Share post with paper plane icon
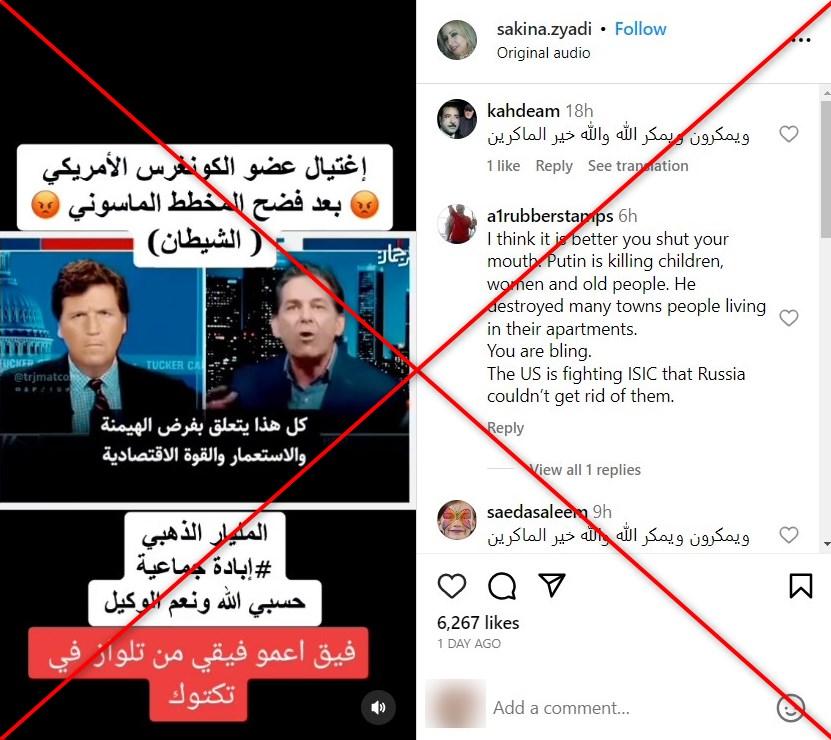Screen dimensions: 831x740 pos(552,585)
